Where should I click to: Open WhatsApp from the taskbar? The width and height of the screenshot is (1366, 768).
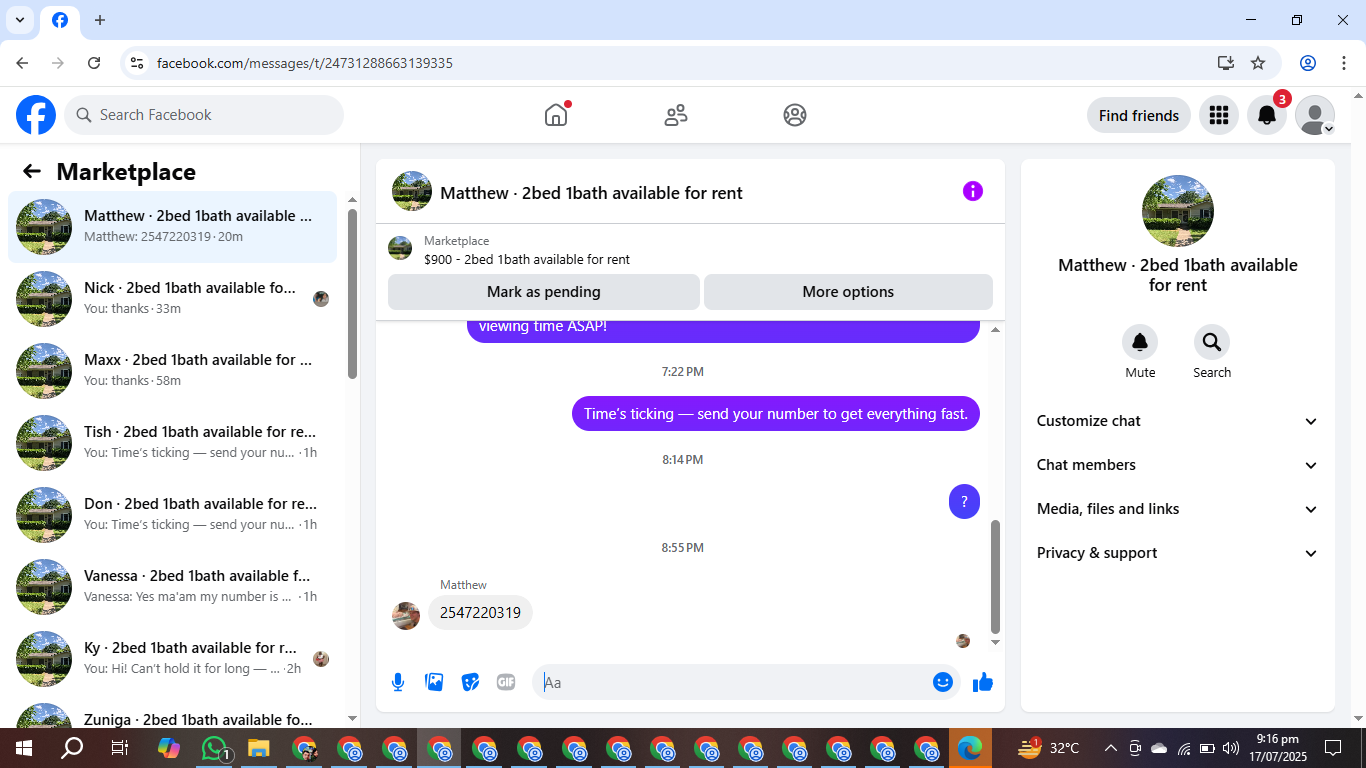tap(215, 747)
